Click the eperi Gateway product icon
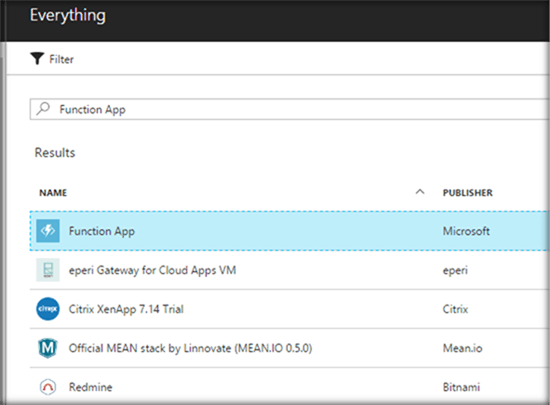Viewport: 550px width, 405px height. click(48, 270)
